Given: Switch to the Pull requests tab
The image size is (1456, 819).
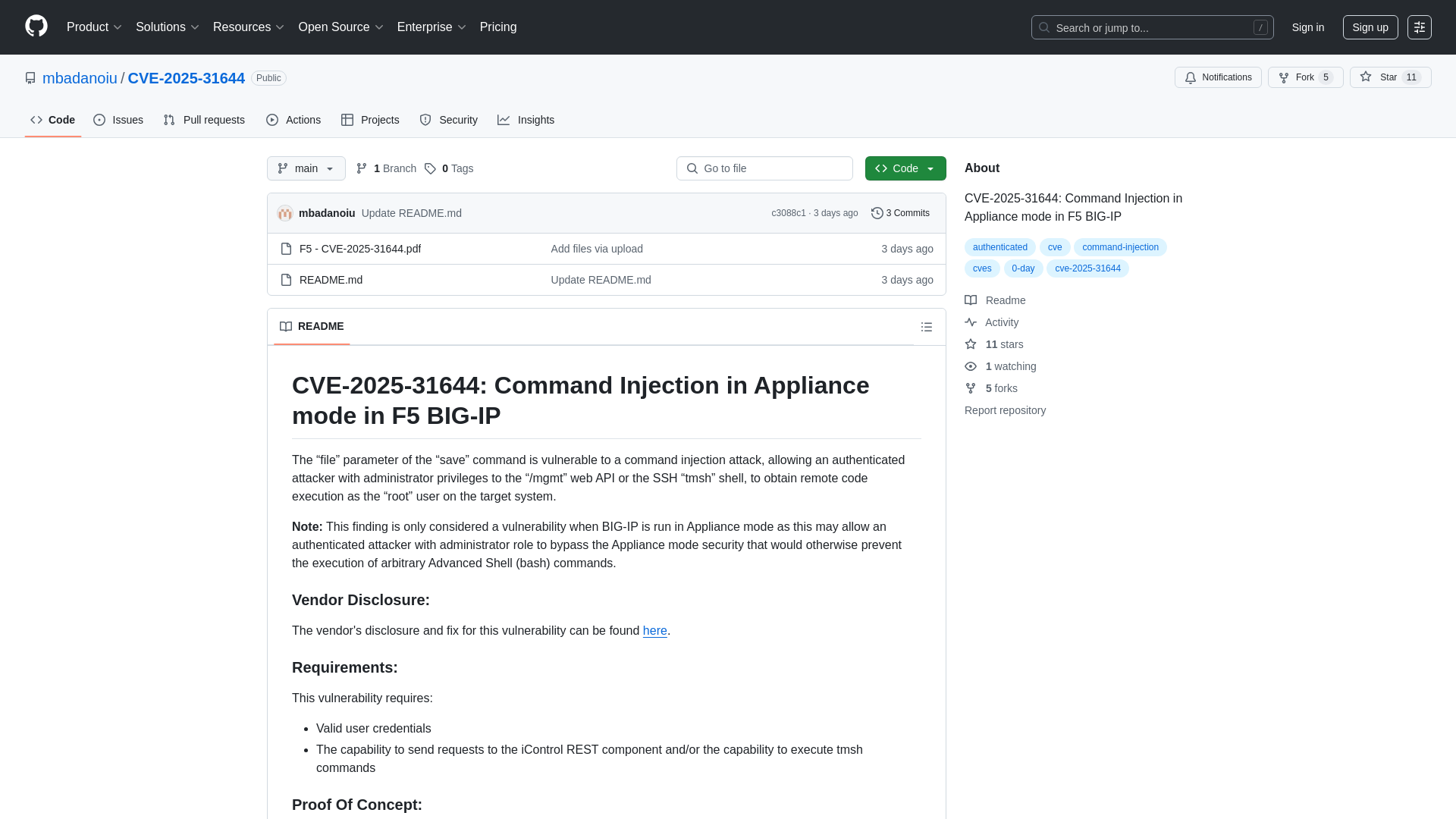Looking at the screenshot, I should tap(204, 120).
